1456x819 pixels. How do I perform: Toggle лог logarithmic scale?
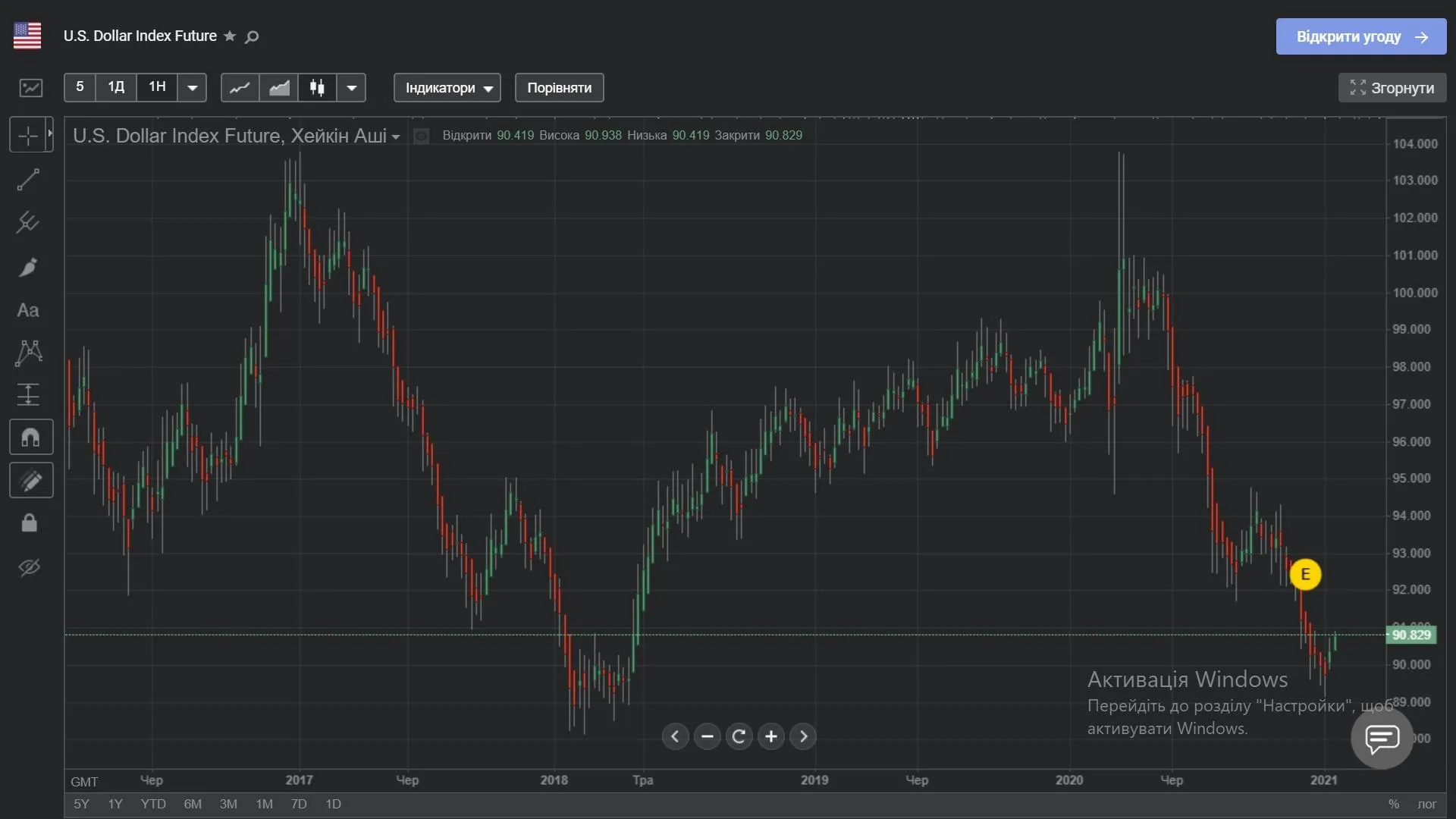pos(1427,804)
